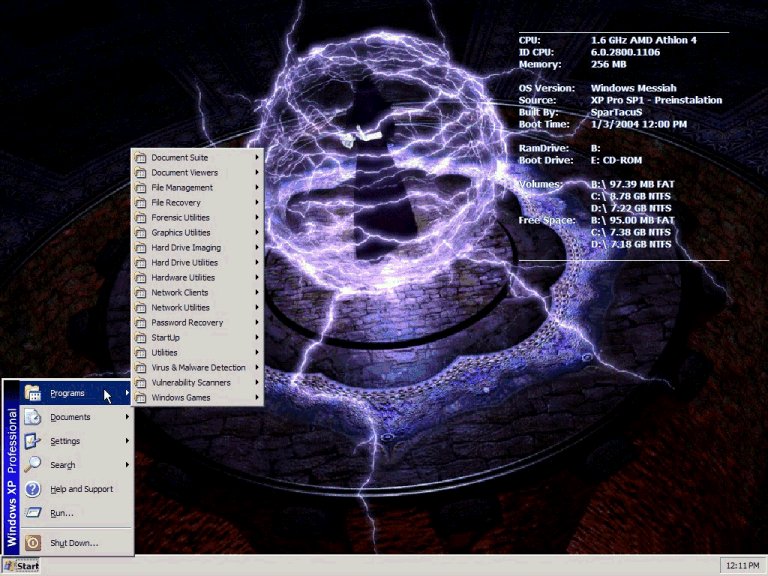The height and width of the screenshot is (576, 768).
Task: Open the Hard Drive Utilities menu entry
Action: 198,263
